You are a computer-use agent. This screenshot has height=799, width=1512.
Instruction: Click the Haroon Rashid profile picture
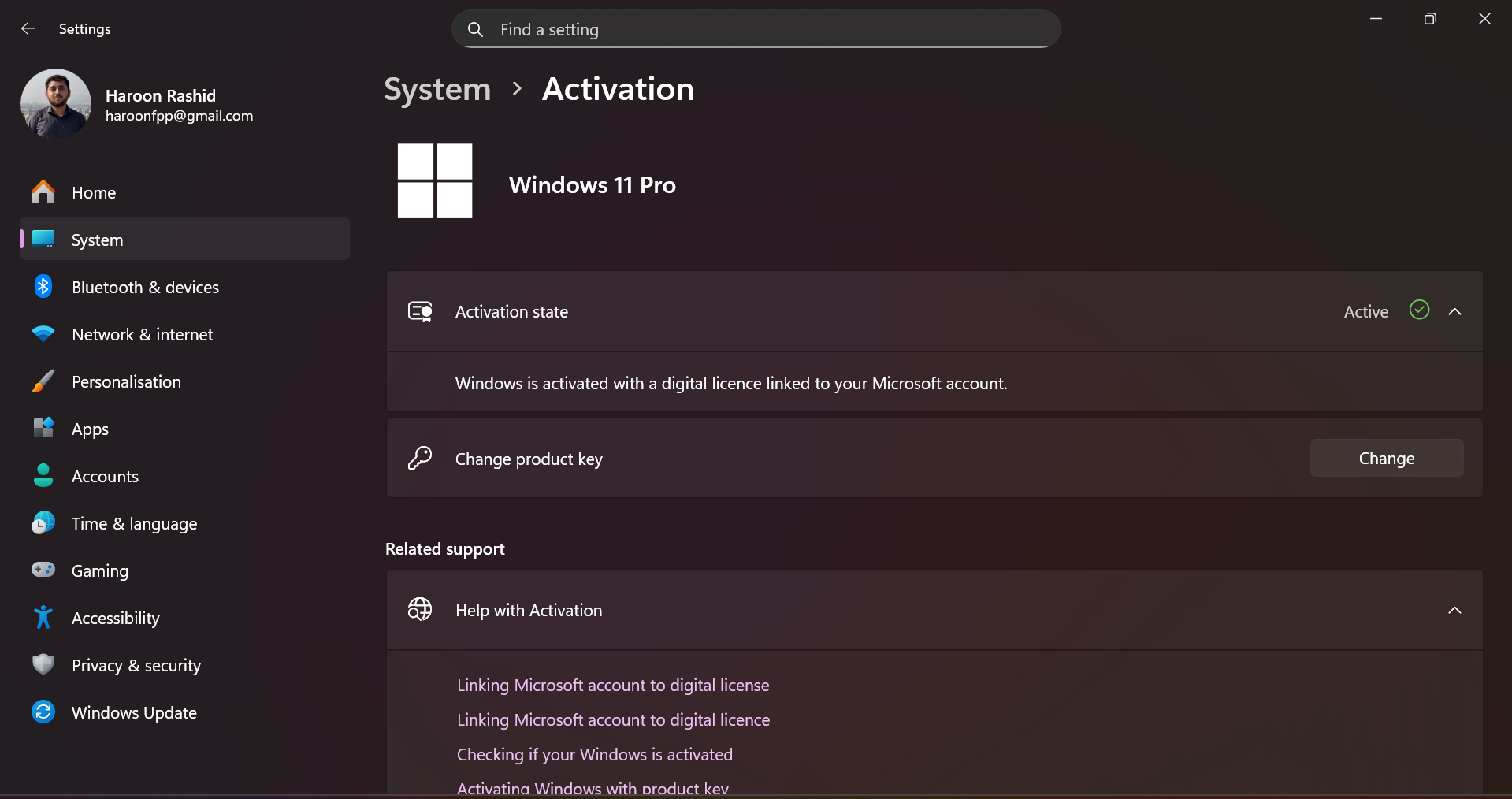pyautogui.click(x=56, y=104)
